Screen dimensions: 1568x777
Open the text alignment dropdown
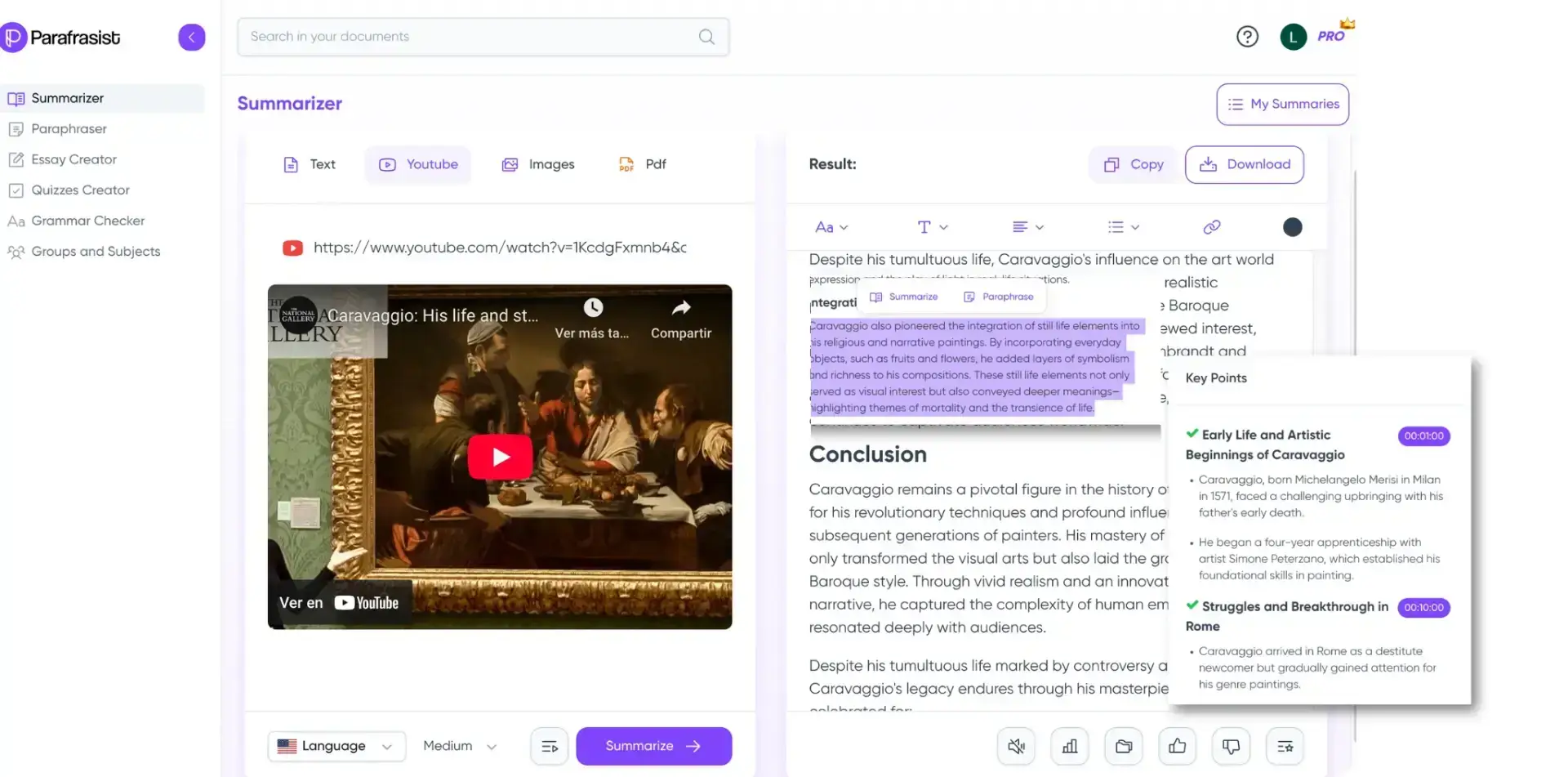click(x=1028, y=227)
